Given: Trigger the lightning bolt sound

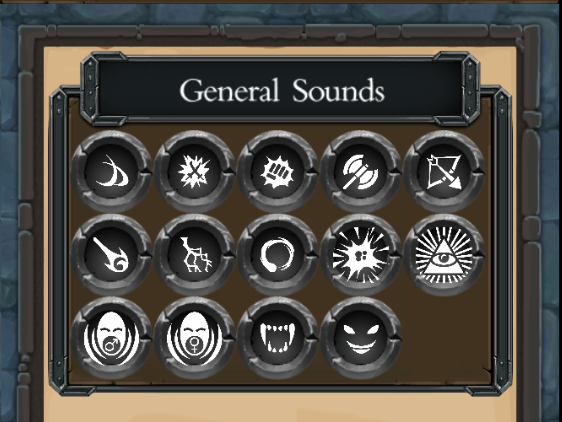Looking at the screenshot, I should coord(194,255).
